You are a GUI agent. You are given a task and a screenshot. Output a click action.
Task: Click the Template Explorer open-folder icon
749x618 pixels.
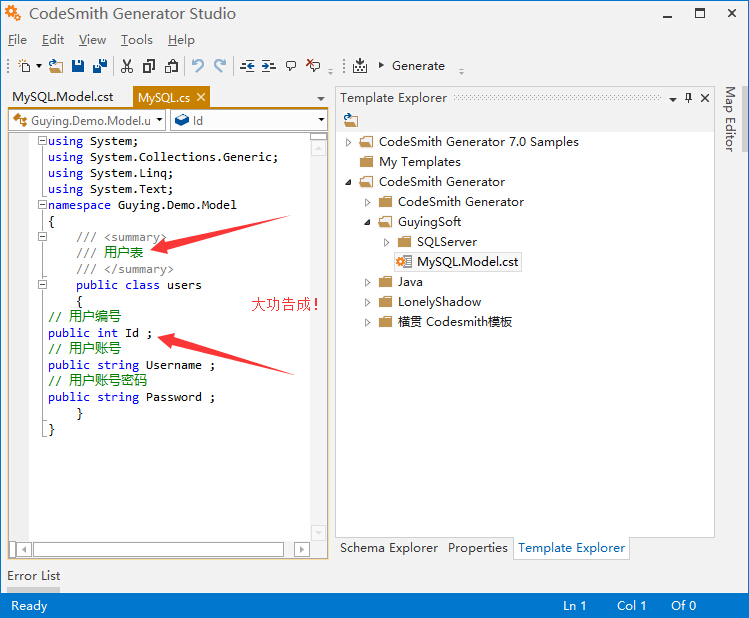click(351, 120)
